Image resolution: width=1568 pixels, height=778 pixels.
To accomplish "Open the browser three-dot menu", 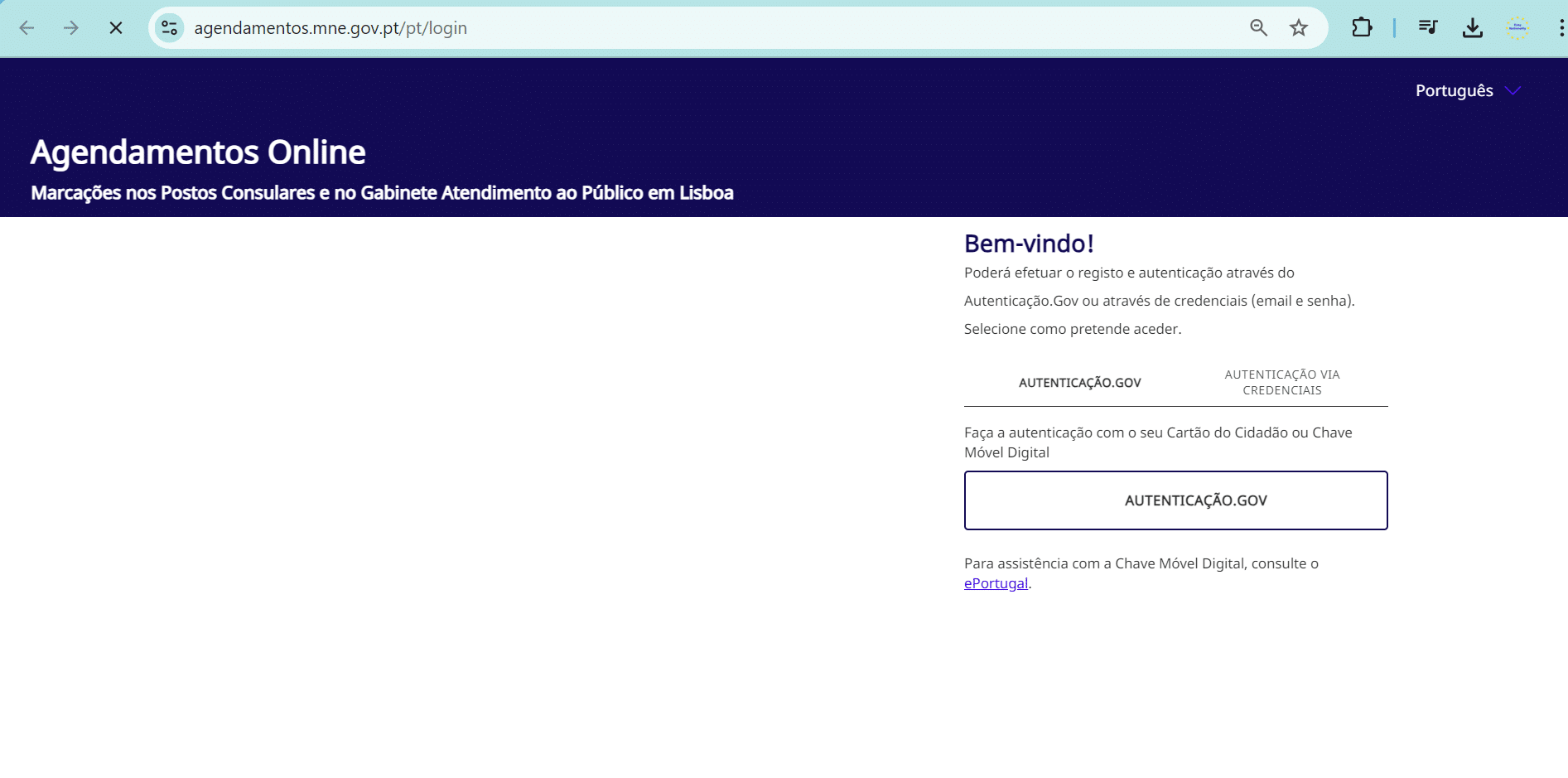I will point(1561,28).
